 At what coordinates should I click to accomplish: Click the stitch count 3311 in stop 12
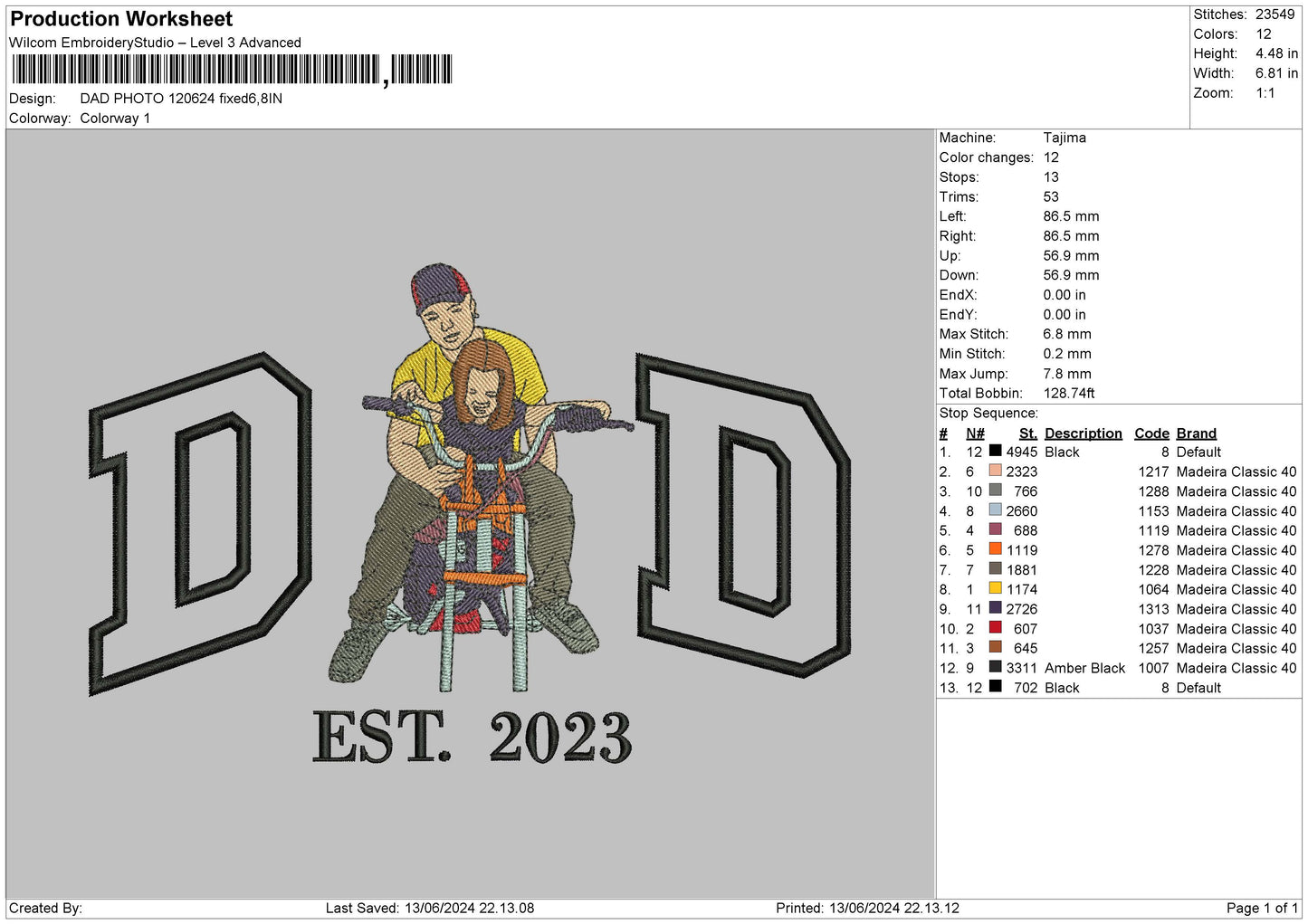click(x=1022, y=668)
